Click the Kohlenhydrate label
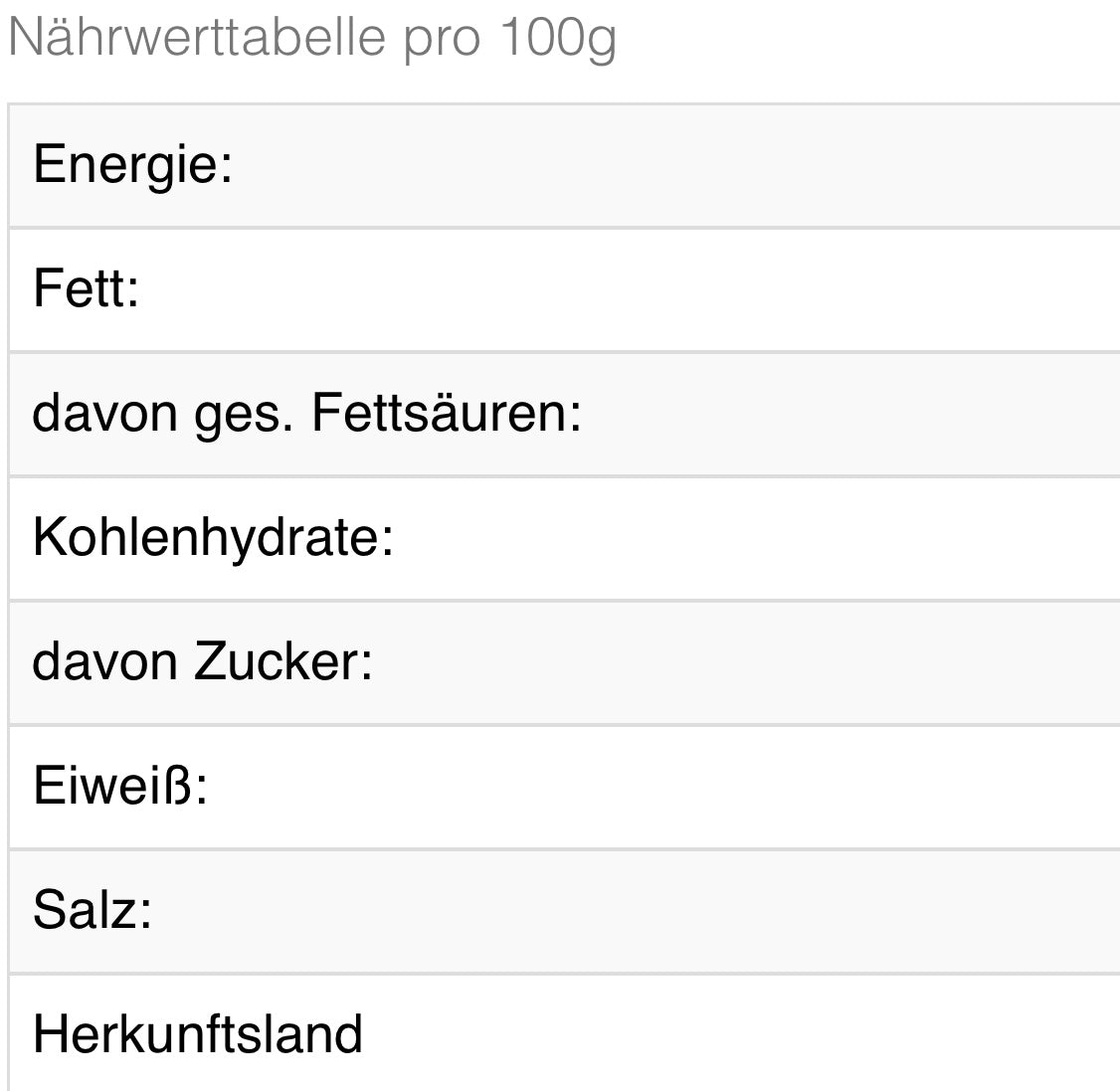 [x=213, y=537]
